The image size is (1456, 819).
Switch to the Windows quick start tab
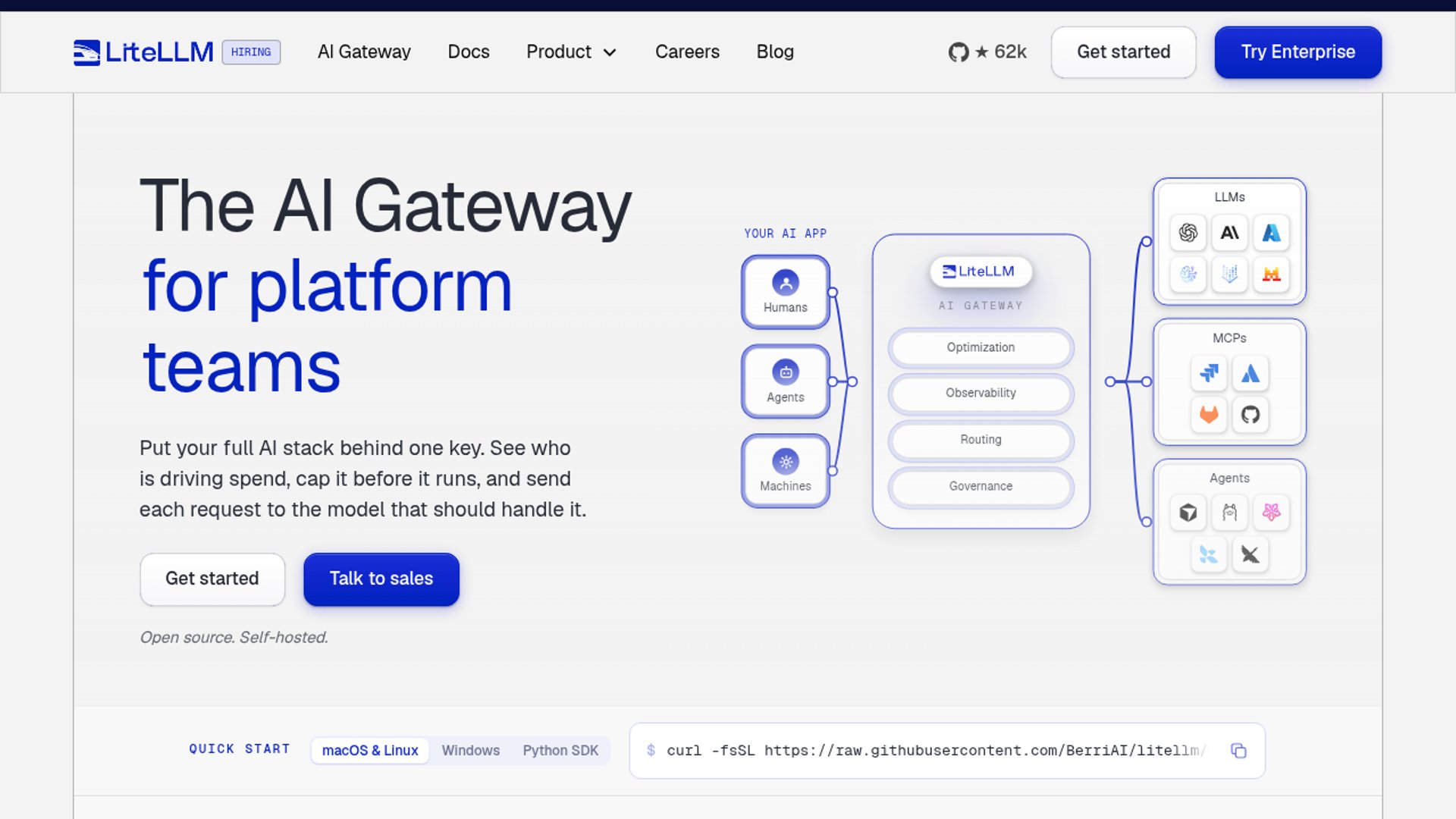(x=471, y=751)
